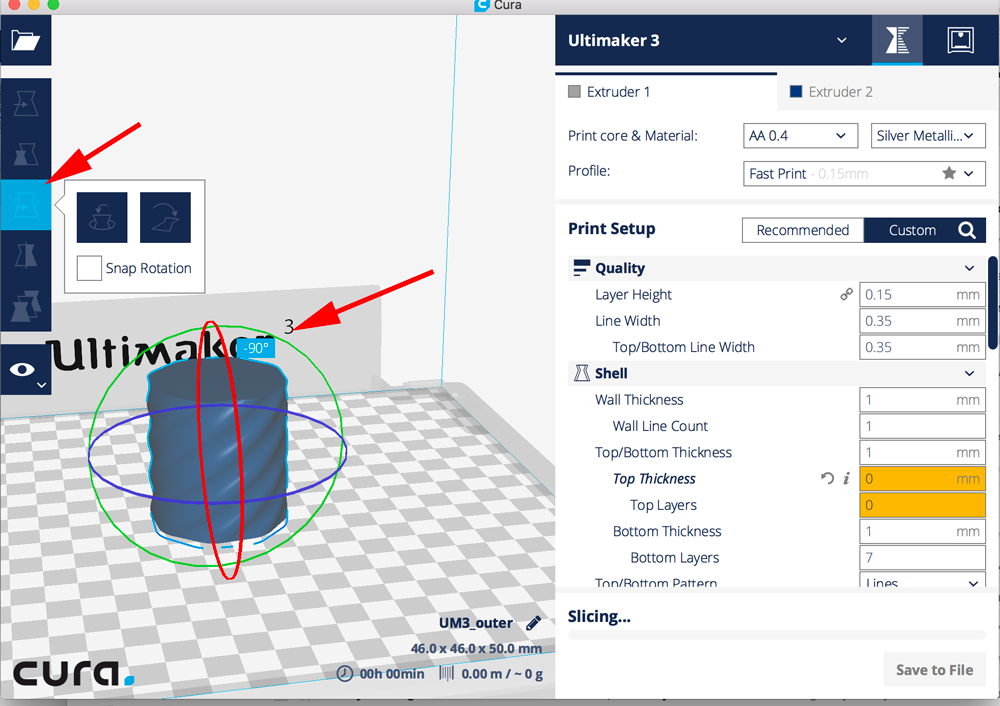The image size is (1000, 706).
Task: Click the filament icon by material usage
Action: click(446, 673)
